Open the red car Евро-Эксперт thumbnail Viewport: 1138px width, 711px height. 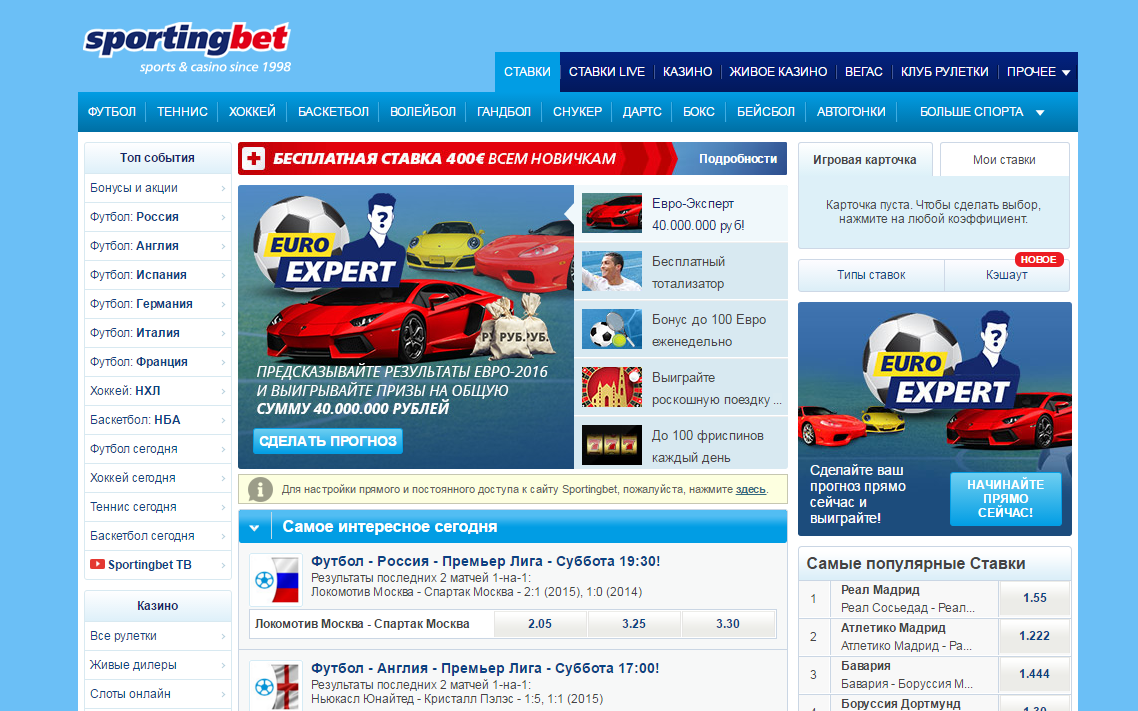point(612,213)
